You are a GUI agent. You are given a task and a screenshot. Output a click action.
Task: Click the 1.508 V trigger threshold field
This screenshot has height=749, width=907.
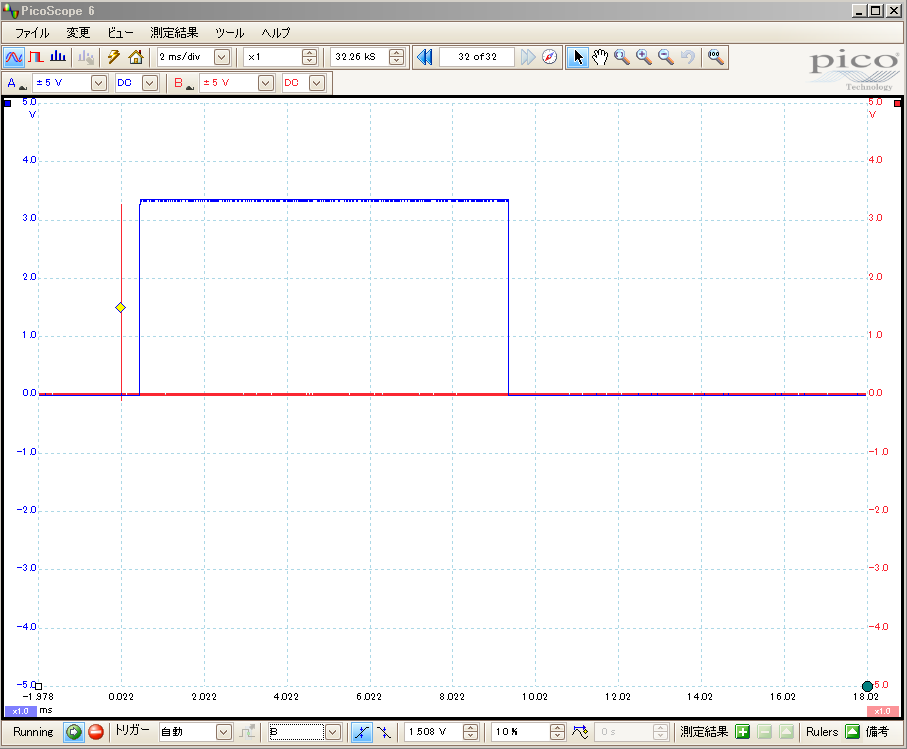click(434, 732)
